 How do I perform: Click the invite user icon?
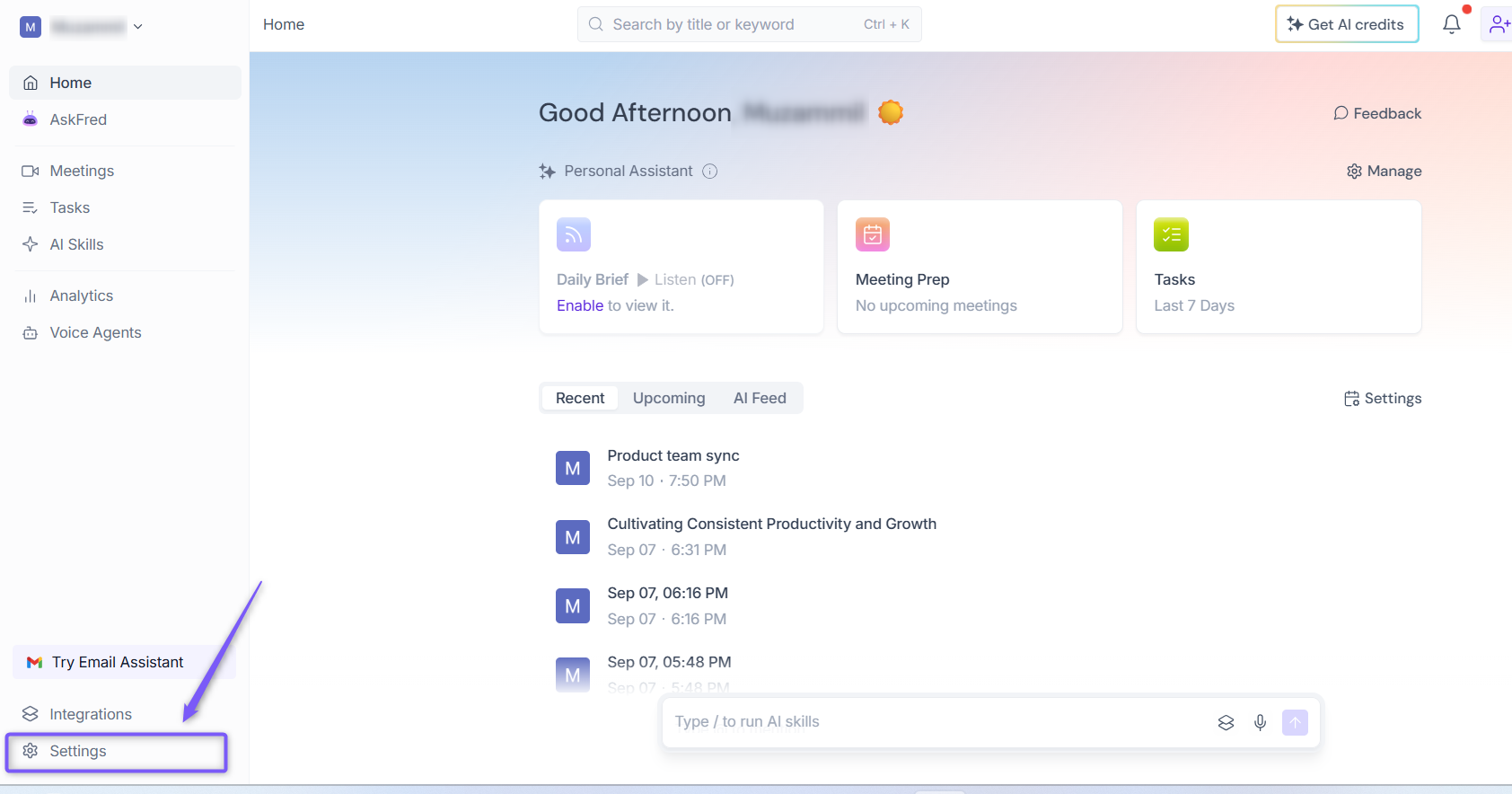[x=1499, y=24]
